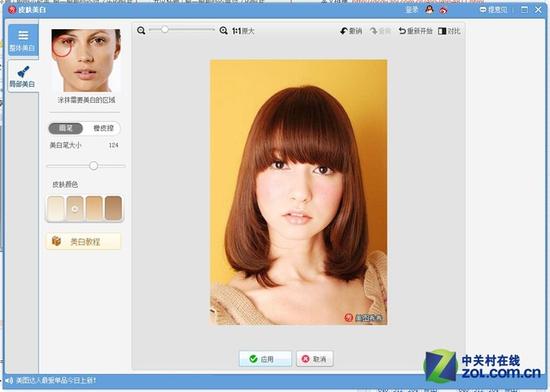Click the zoom out magnifier icon

pyautogui.click(x=141, y=31)
